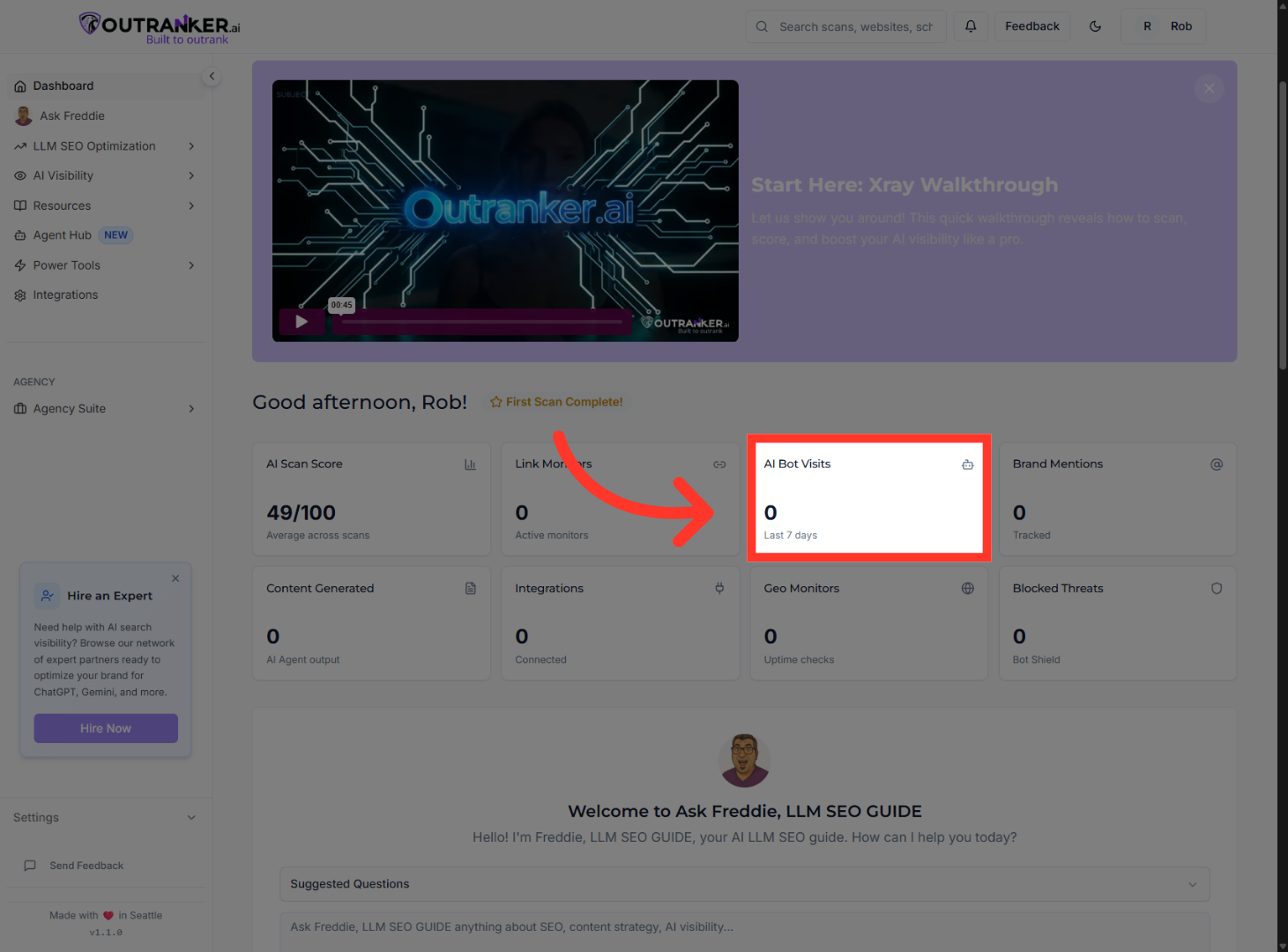The width and height of the screenshot is (1288, 952).
Task: Click the 49/100 score value
Action: pyautogui.click(x=302, y=513)
